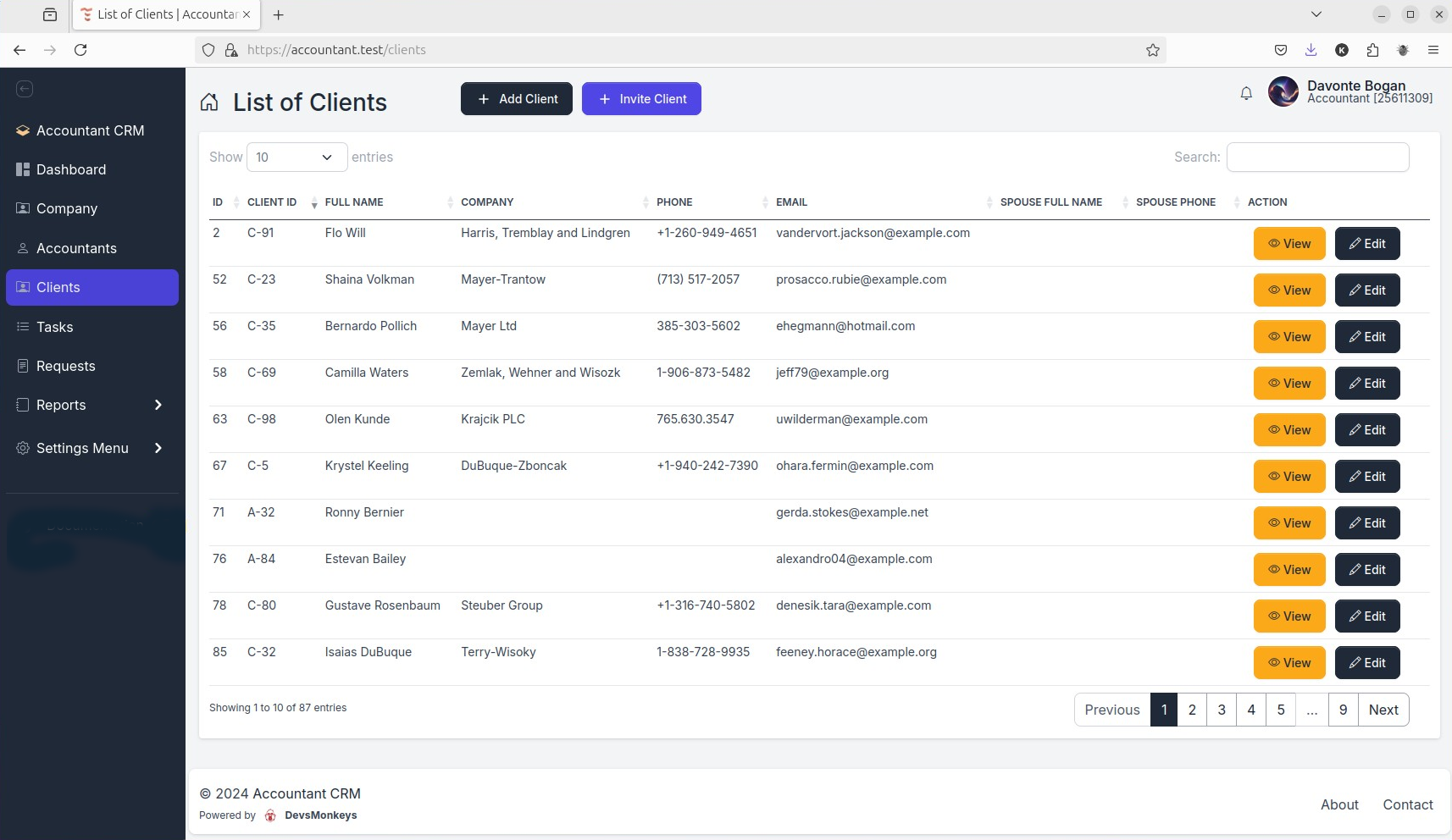Click company Zemlak, Wehner and Wisozk

coord(540,373)
